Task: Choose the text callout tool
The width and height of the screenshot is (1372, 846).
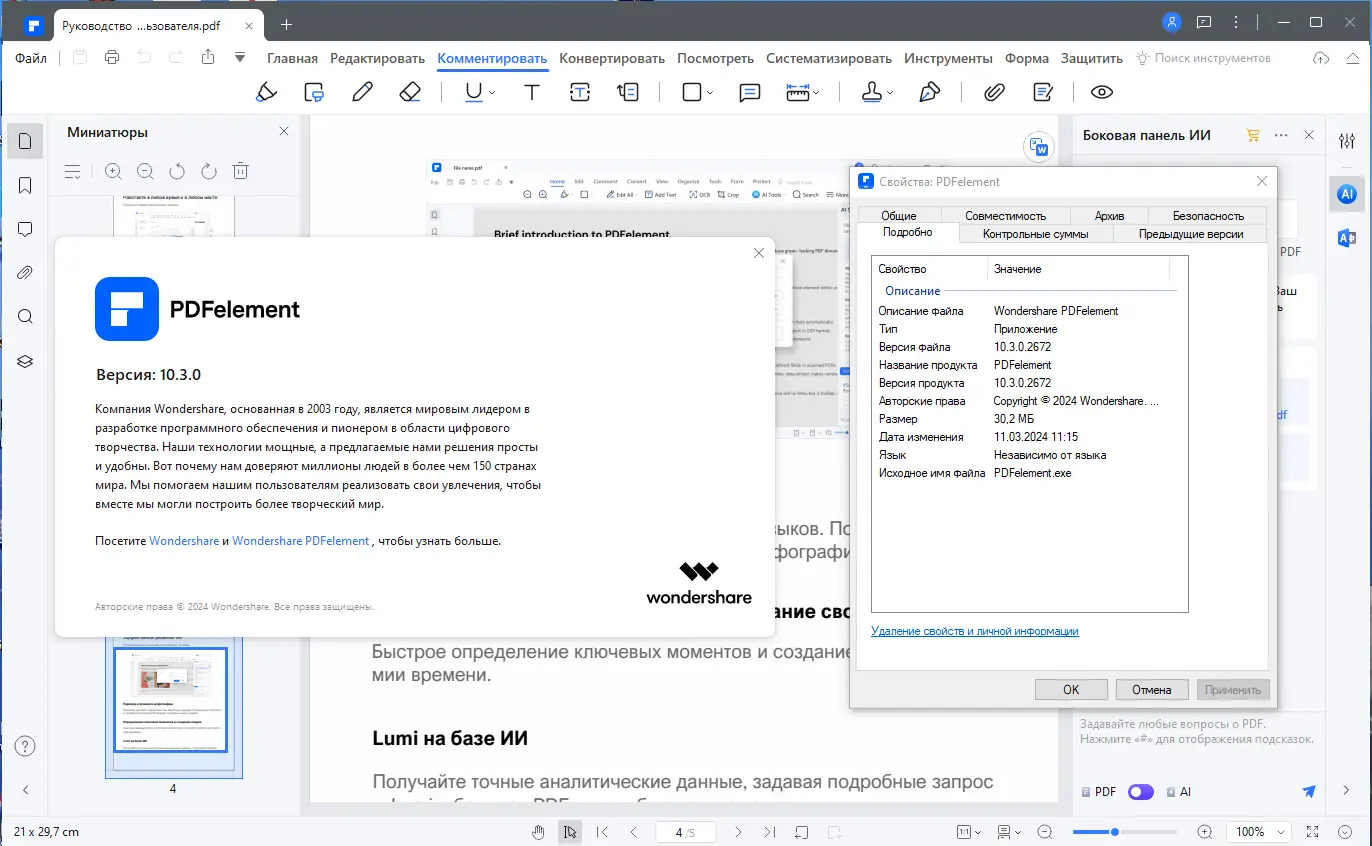Action: click(x=628, y=92)
